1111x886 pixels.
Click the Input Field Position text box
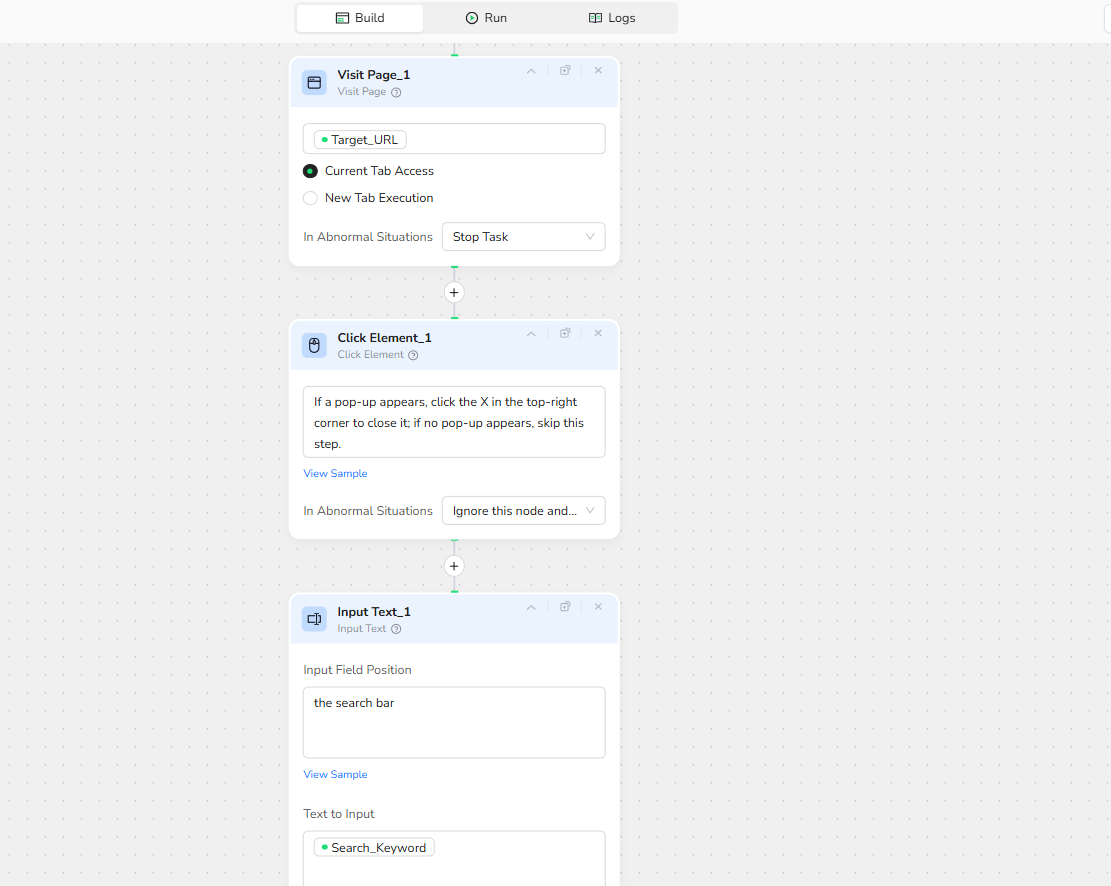(x=454, y=722)
